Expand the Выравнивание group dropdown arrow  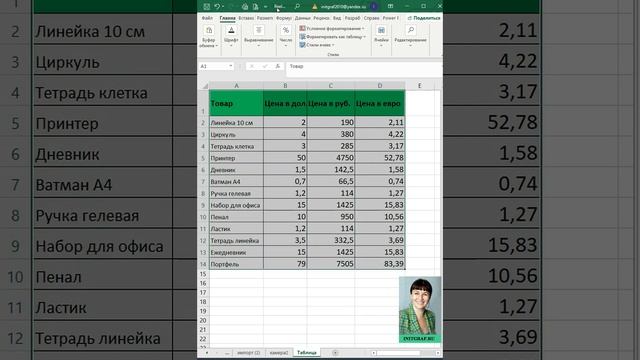(259, 46)
